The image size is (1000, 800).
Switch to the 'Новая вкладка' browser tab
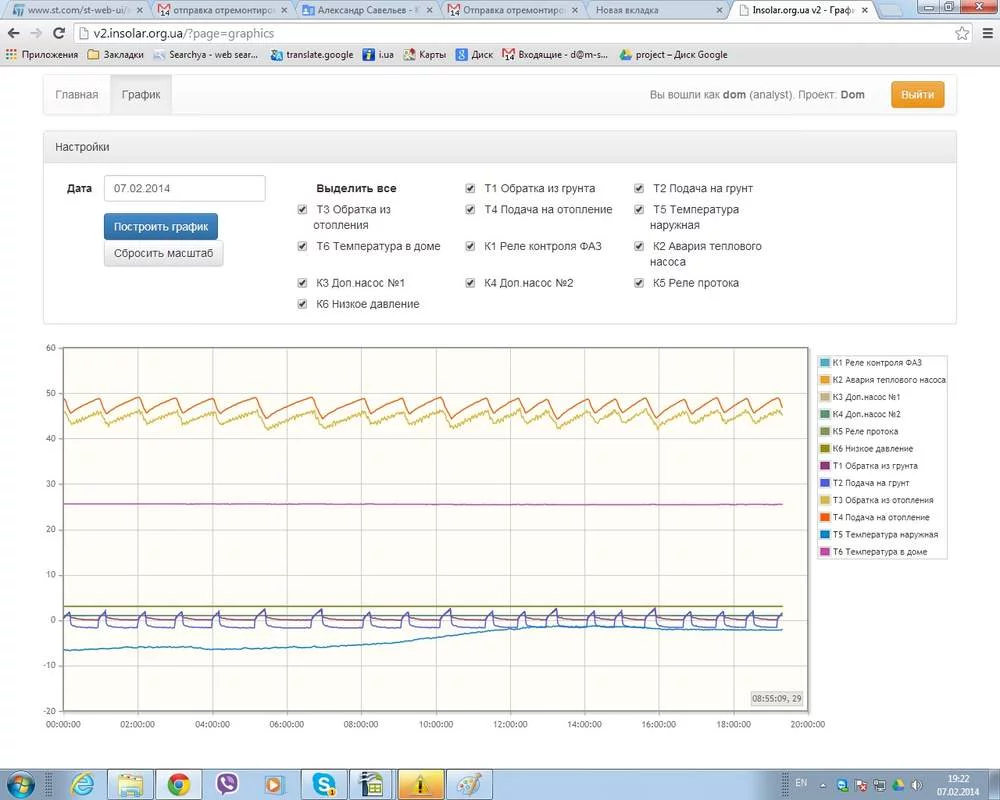(x=653, y=11)
